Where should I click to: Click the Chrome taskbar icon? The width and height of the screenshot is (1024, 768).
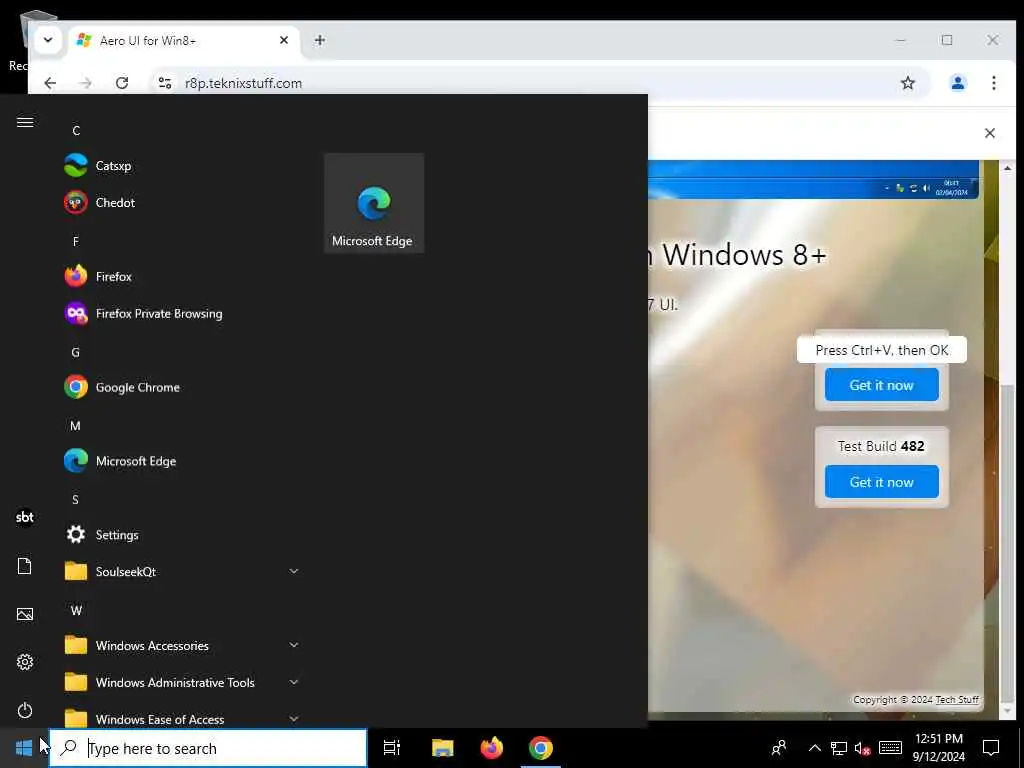(x=541, y=748)
